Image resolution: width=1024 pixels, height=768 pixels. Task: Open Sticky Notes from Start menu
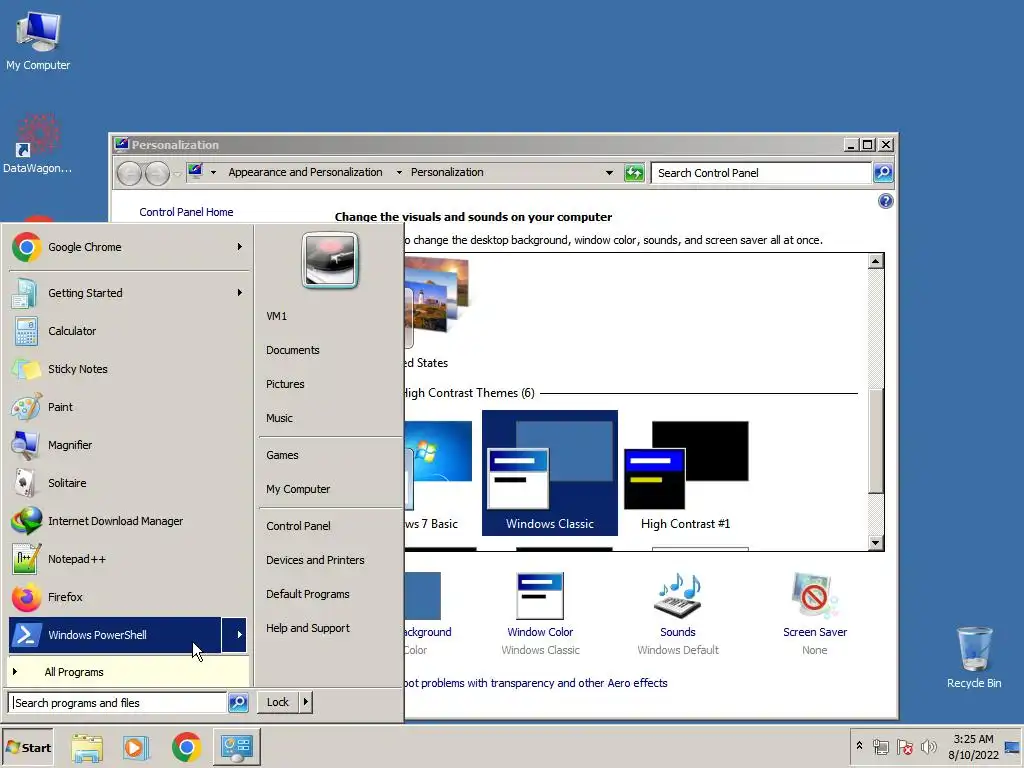(x=128, y=369)
